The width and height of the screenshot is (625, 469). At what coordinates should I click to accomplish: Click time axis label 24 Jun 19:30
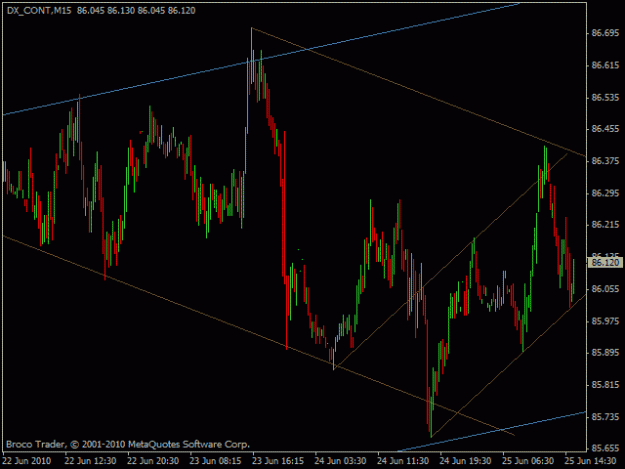[465, 461]
